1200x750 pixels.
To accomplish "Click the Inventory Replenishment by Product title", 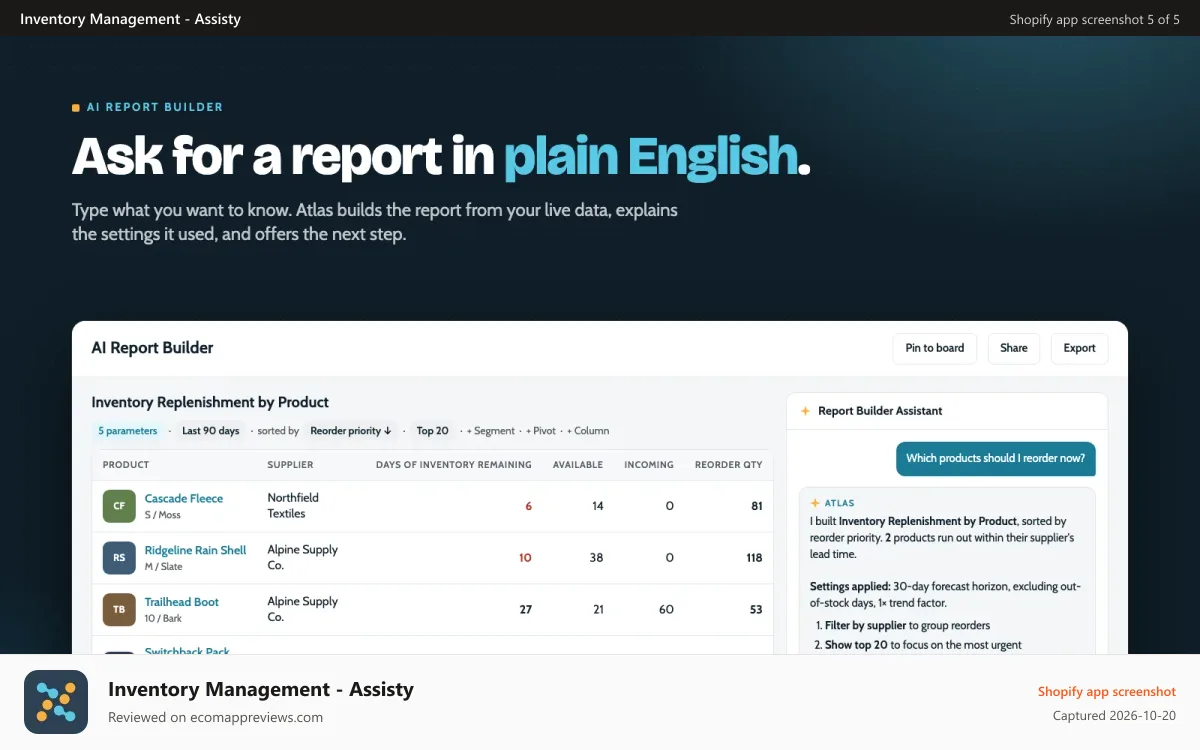I will (x=210, y=402).
